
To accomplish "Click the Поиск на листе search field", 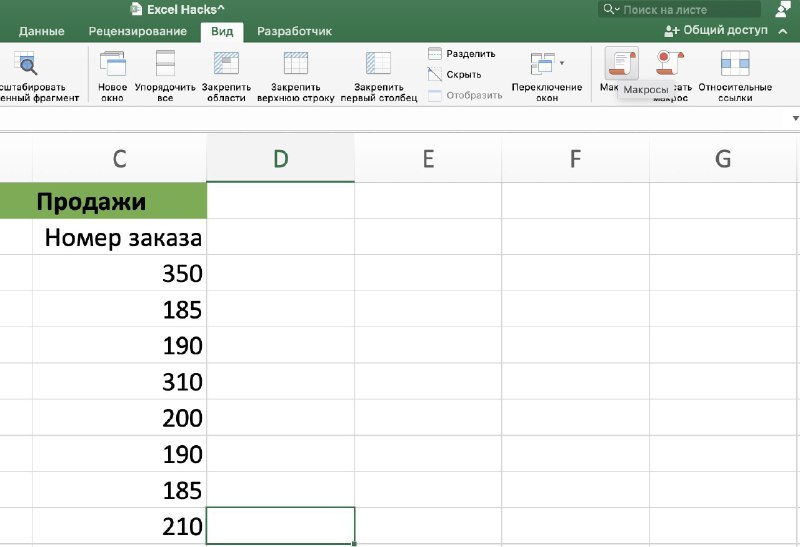I will (680, 9).
